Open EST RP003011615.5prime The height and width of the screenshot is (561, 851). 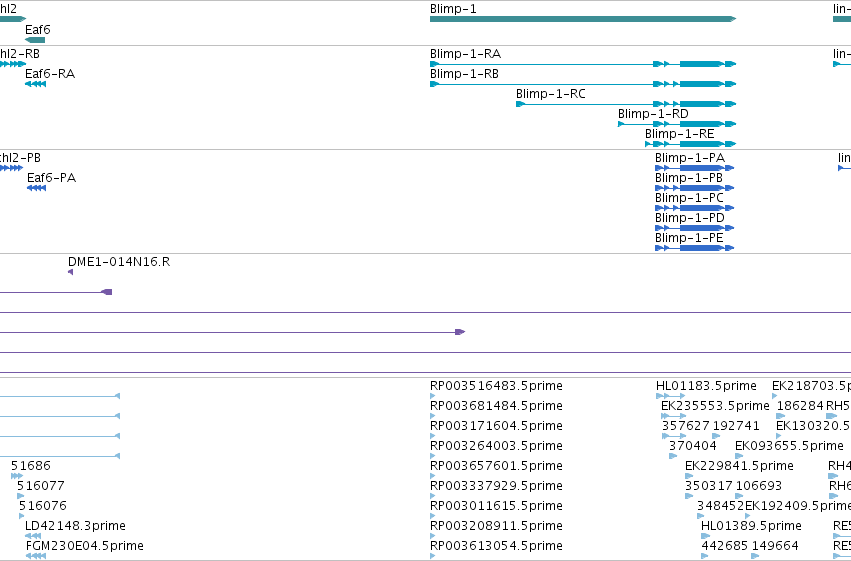496,506
